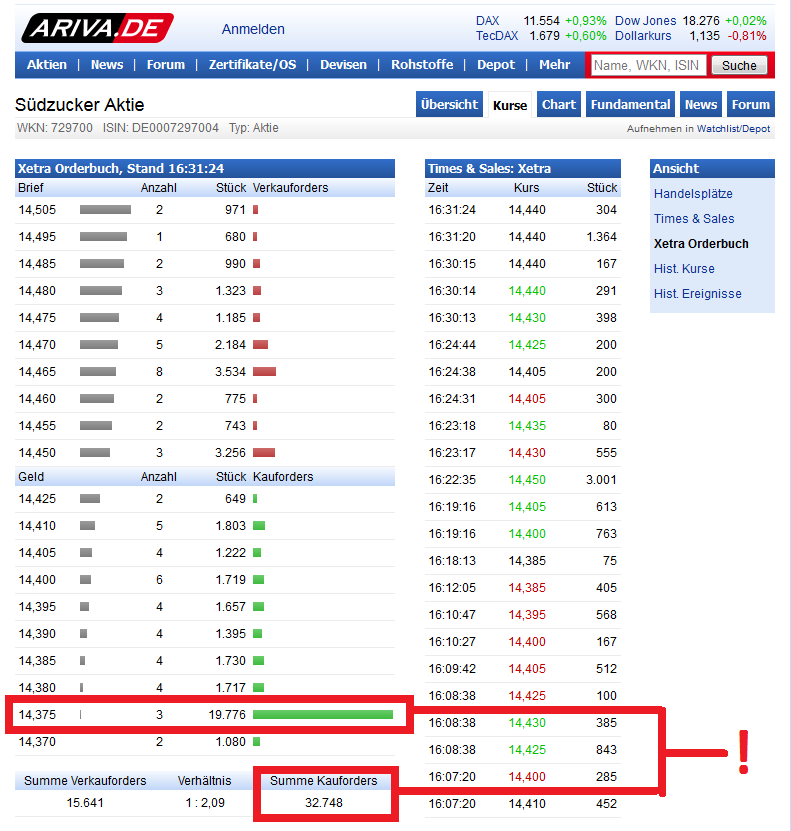The width and height of the screenshot is (791, 831).
Task: Click the Verhältnis value 1 : 2,09
Action: [205, 803]
